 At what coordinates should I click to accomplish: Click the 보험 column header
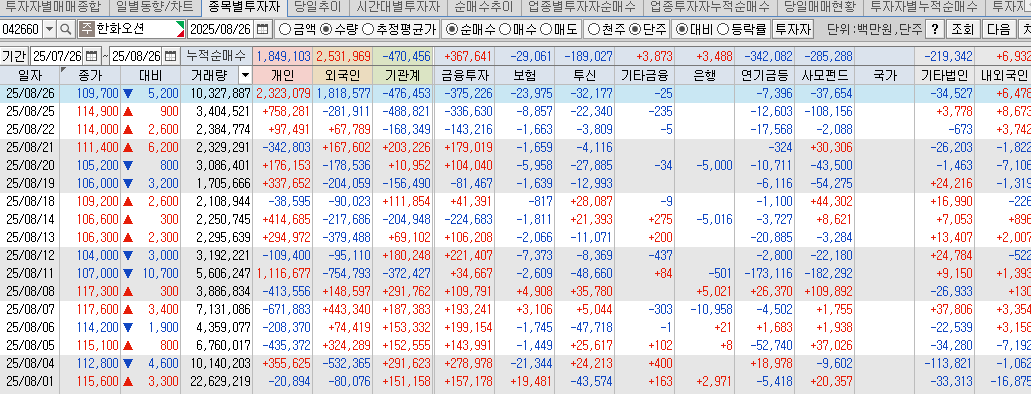(524, 75)
